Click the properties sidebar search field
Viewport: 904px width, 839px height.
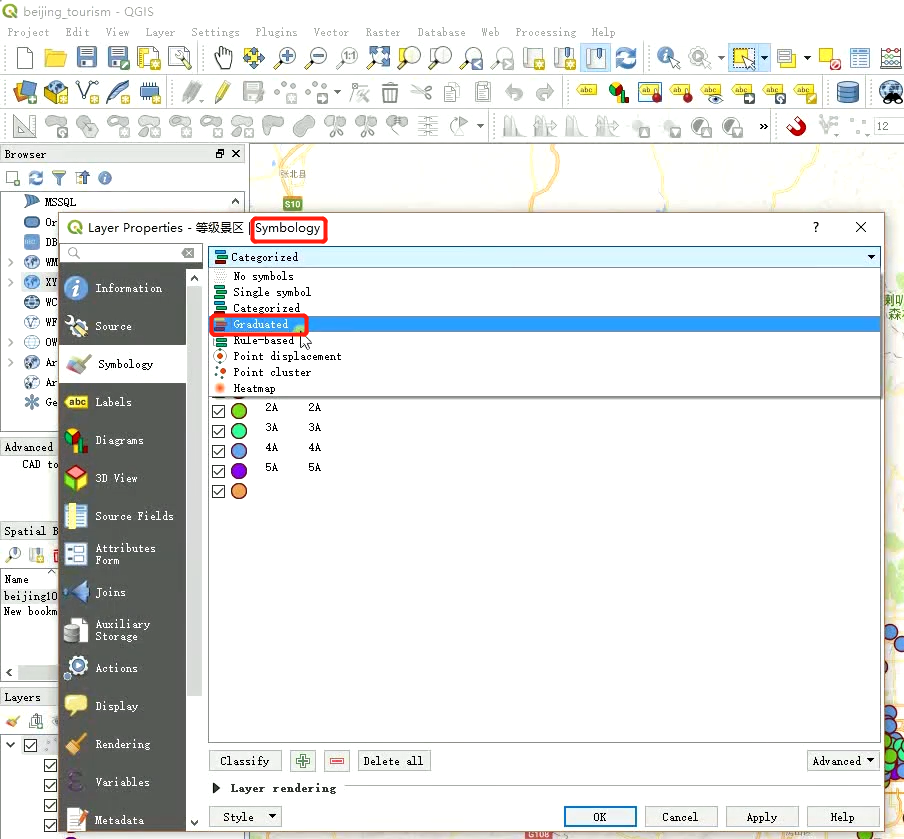tap(131, 253)
